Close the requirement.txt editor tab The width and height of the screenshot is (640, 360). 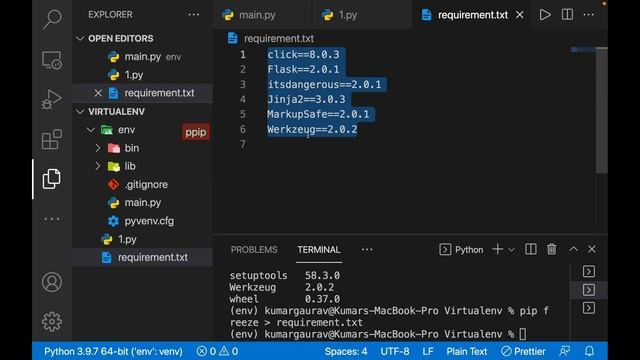pyautogui.click(x=520, y=15)
